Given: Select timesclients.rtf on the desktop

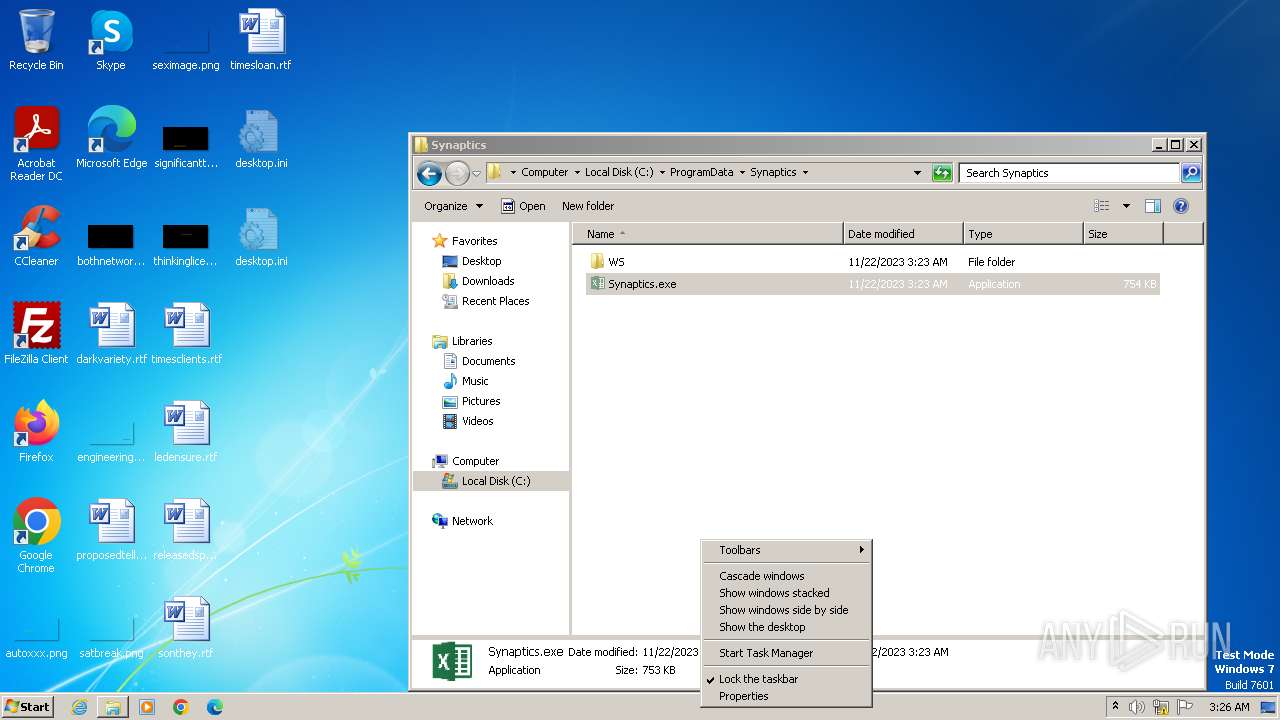Looking at the screenshot, I should pos(186,334).
